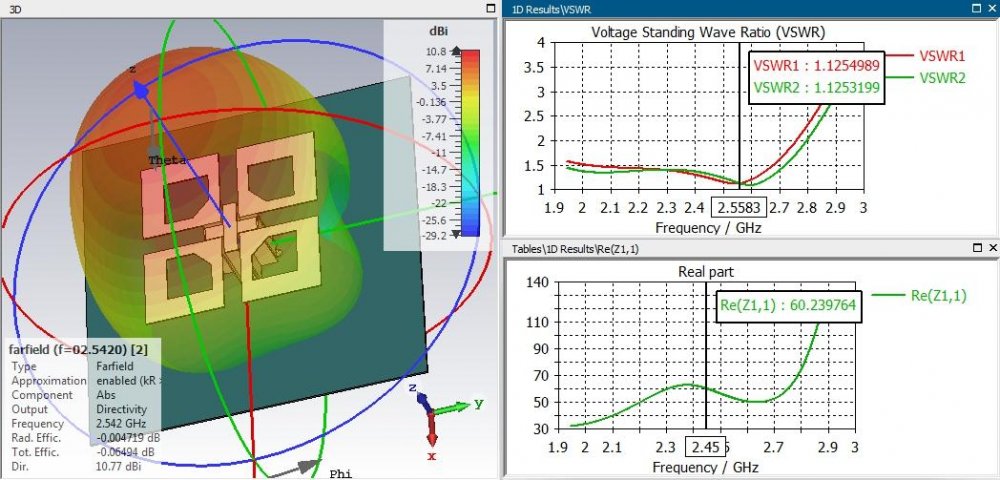The image size is (1000, 480).
Task: Click the VSWR plot Frequency / GHz axis label
Action: tap(708, 227)
